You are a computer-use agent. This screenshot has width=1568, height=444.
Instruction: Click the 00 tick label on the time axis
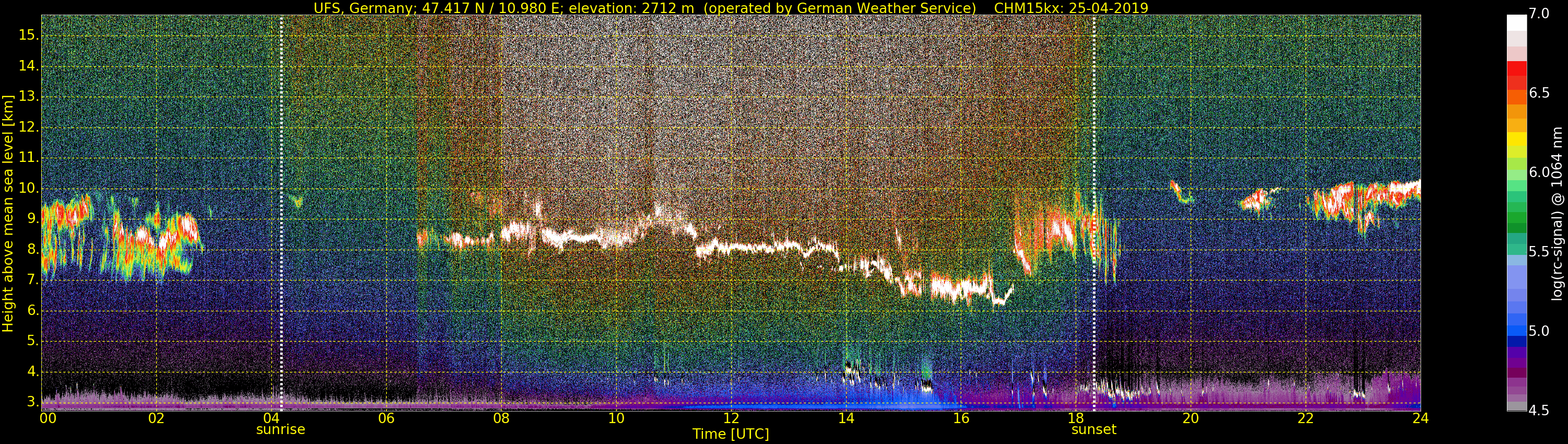tap(48, 418)
